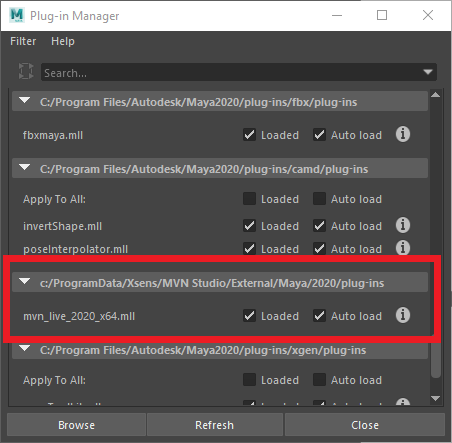Screen dimensions: 452x443
Task: Minimize the Plug-in Manager window
Action: pyautogui.click(x=337, y=15)
